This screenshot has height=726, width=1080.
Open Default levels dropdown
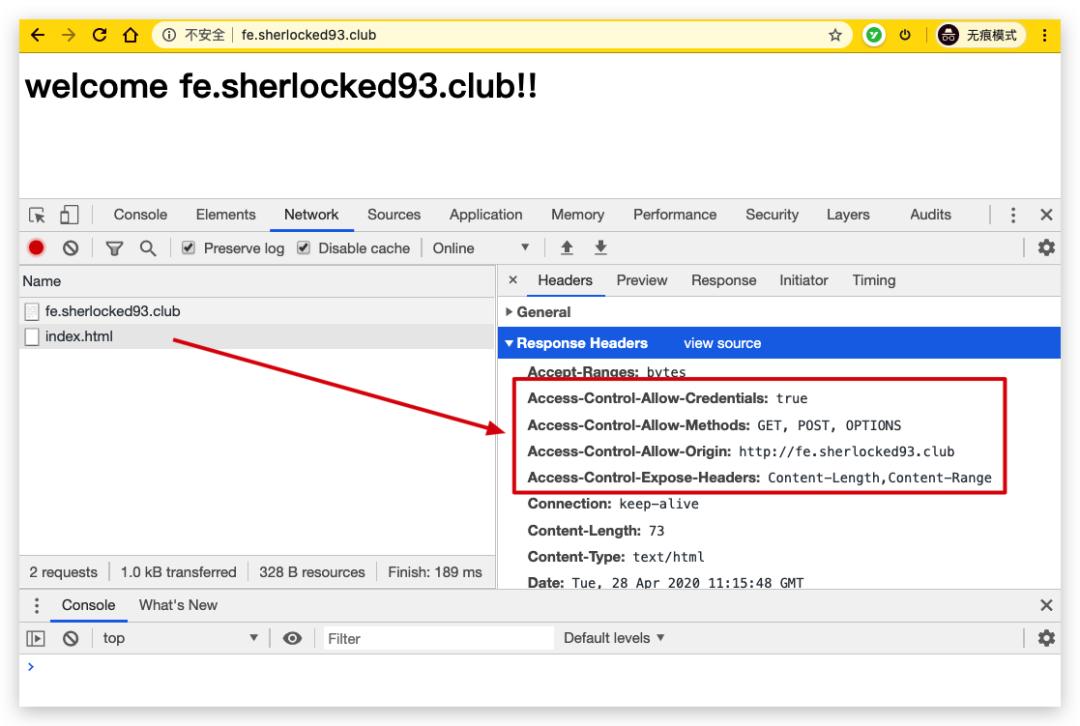tap(614, 639)
